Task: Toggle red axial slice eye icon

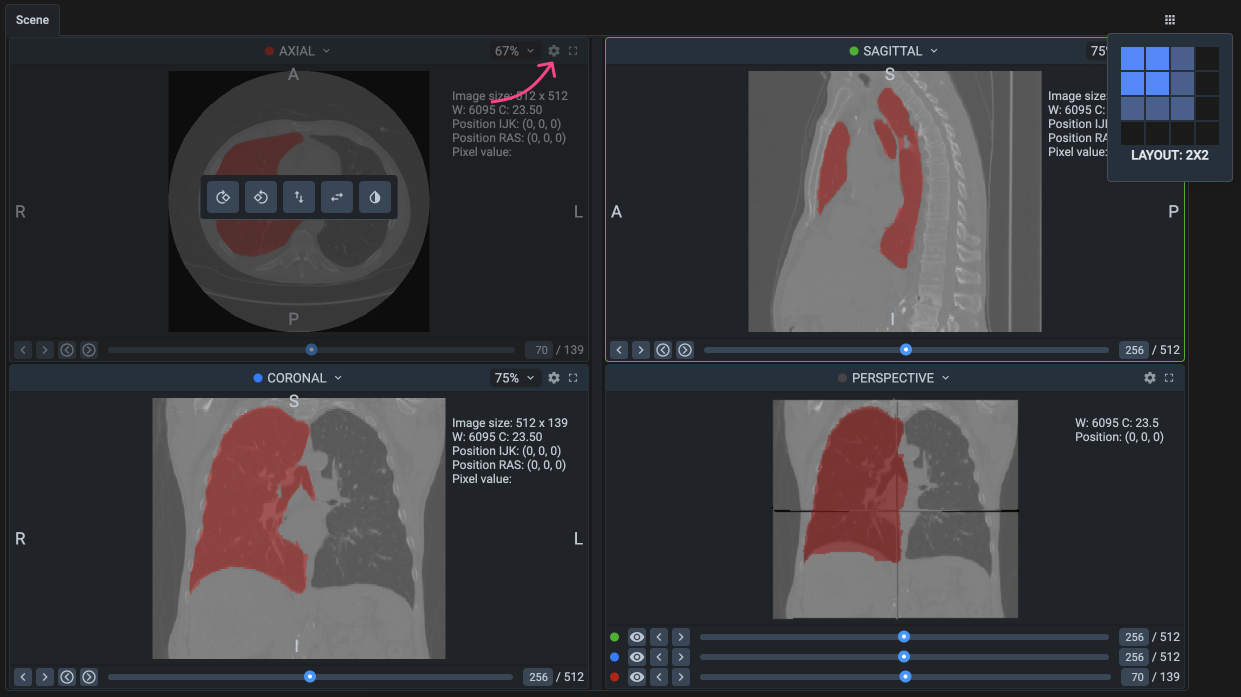Action: pyautogui.click(x=637, y=677)
